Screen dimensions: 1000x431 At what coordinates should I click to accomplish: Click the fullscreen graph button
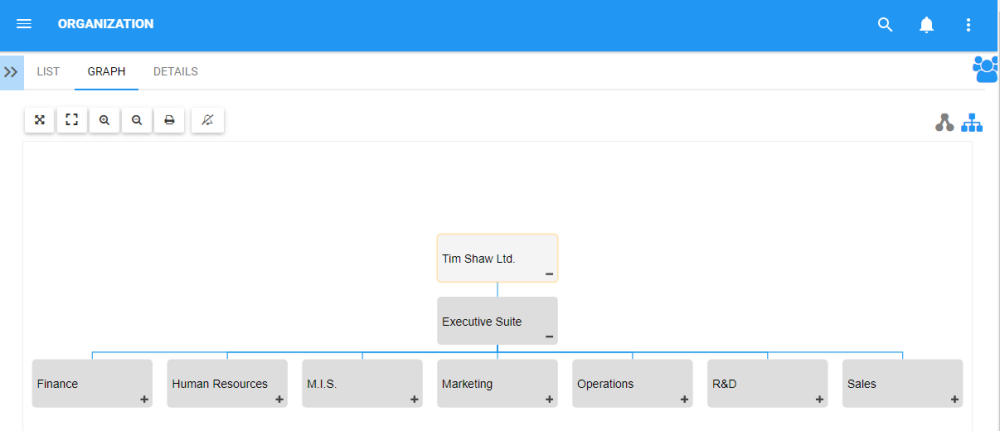pyautogui.click(x=72, y=120)
